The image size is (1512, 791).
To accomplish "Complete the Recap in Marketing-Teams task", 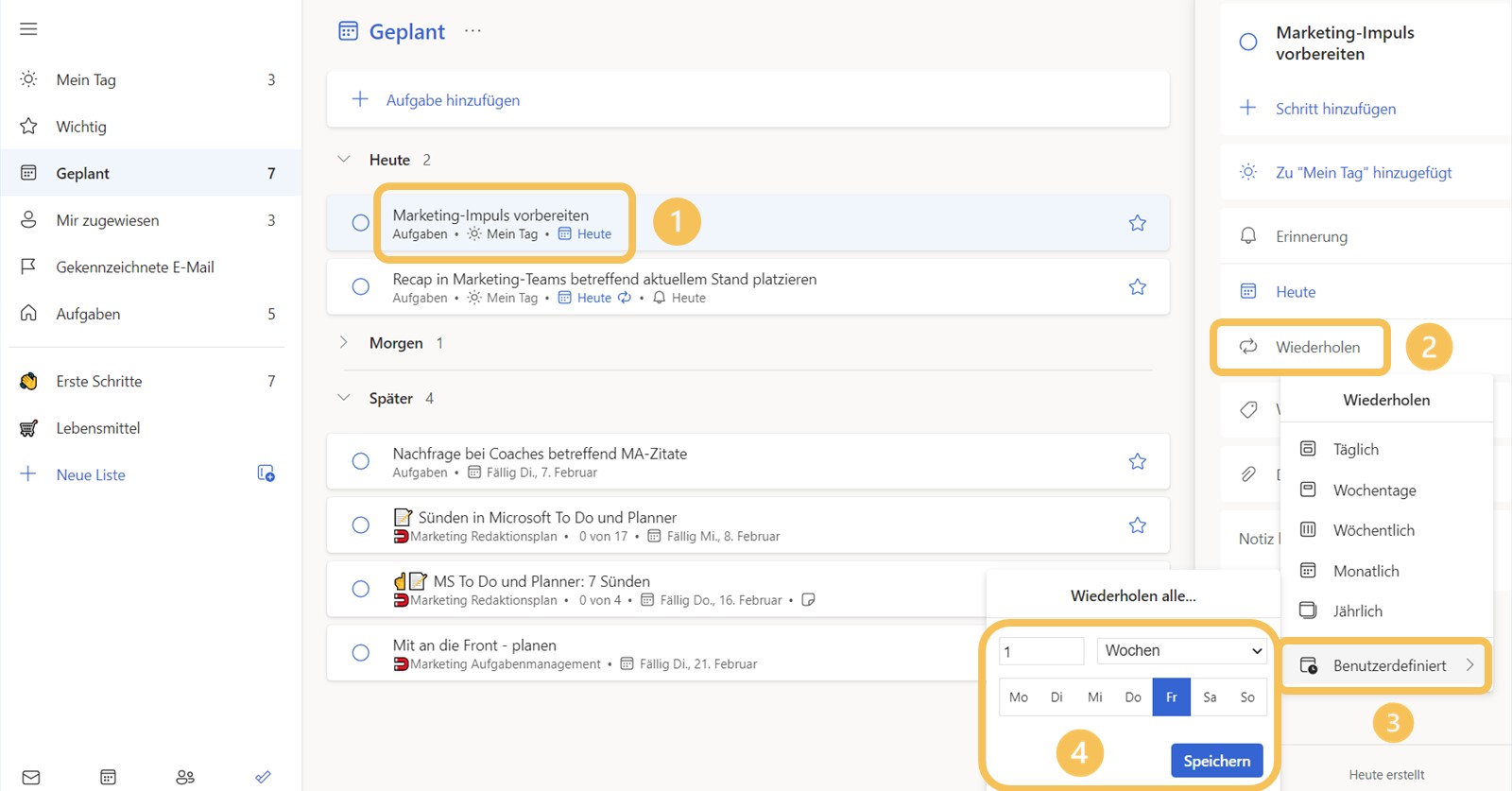I will (360, 286).
